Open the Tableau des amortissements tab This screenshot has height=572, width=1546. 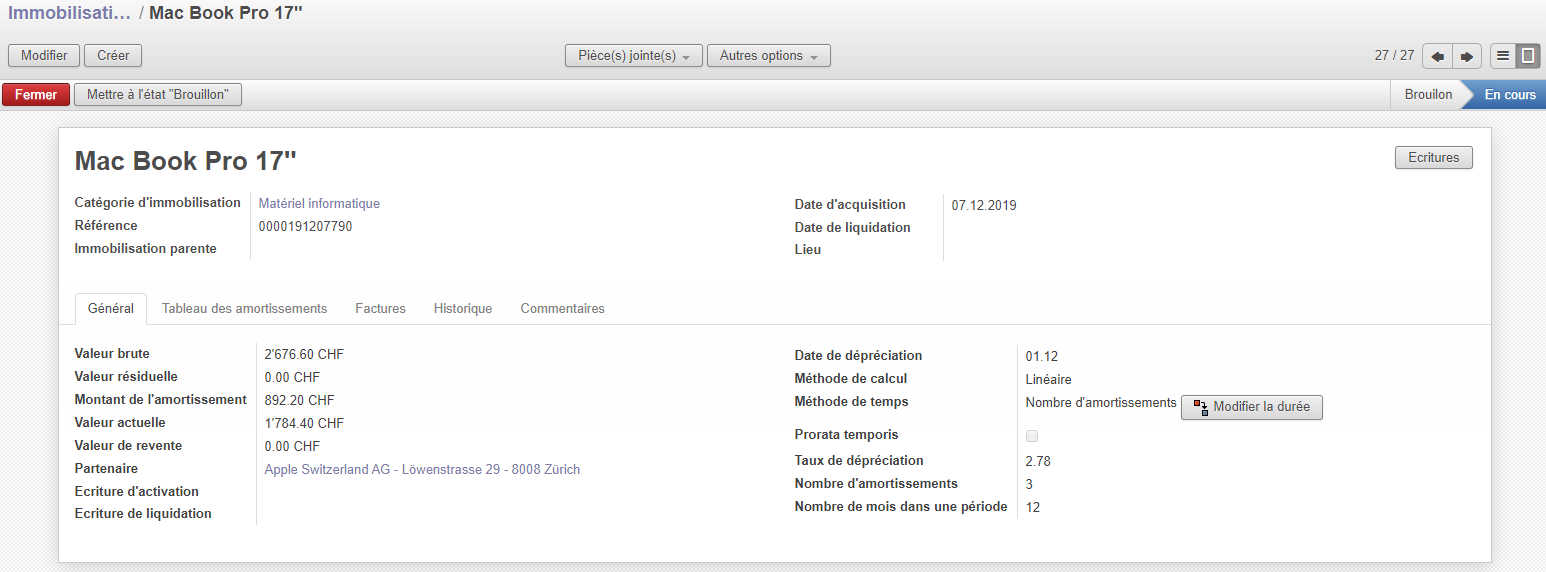click(244, 309)
